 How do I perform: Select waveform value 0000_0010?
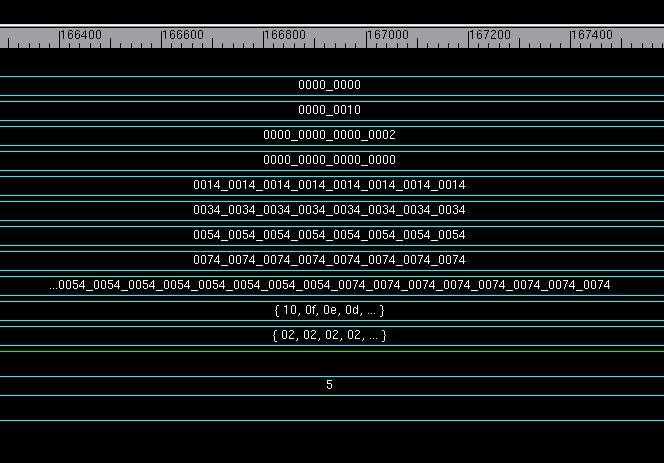tap(329, 110)
